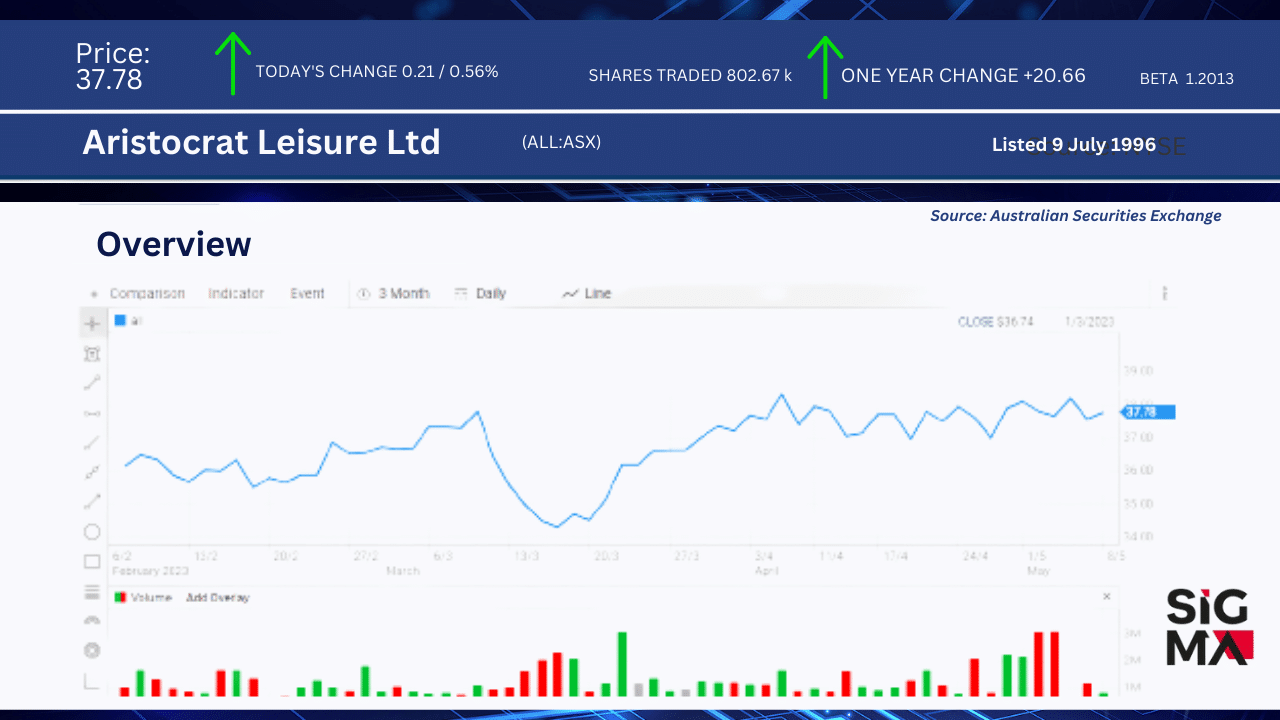The width and height of the screenshot is (1280, 720).
Task: Open the Indicator menu
Action: [x=236, y=293]
